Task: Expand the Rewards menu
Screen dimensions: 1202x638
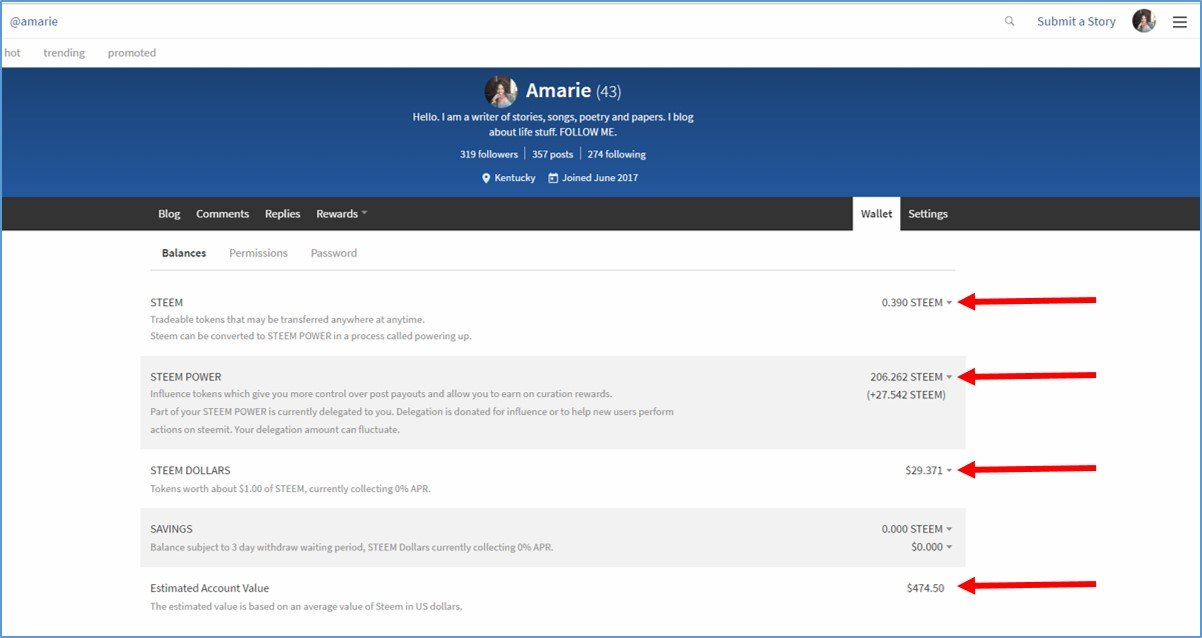Action: 342,214
